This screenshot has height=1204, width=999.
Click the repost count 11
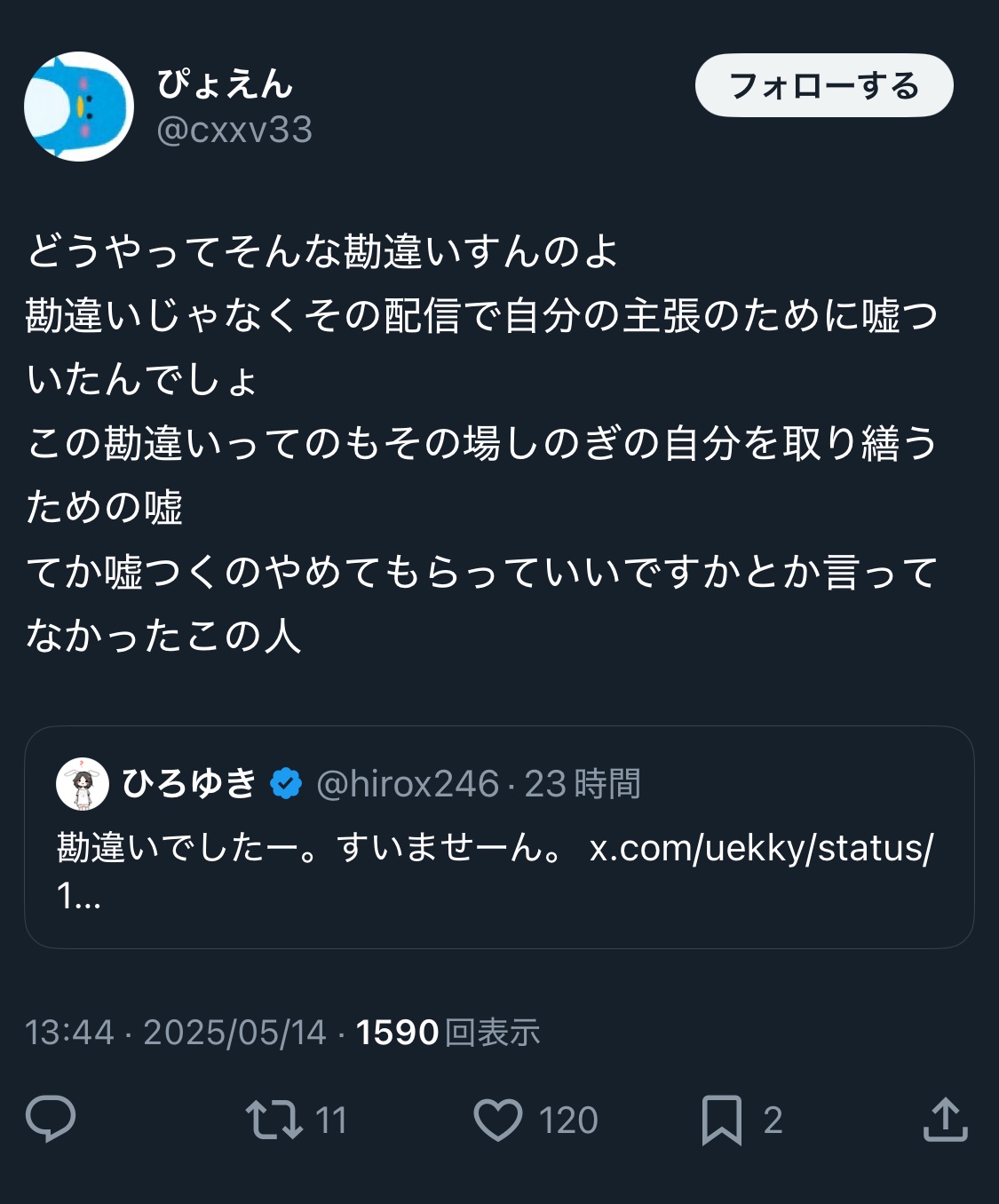tap(331, 1121)
